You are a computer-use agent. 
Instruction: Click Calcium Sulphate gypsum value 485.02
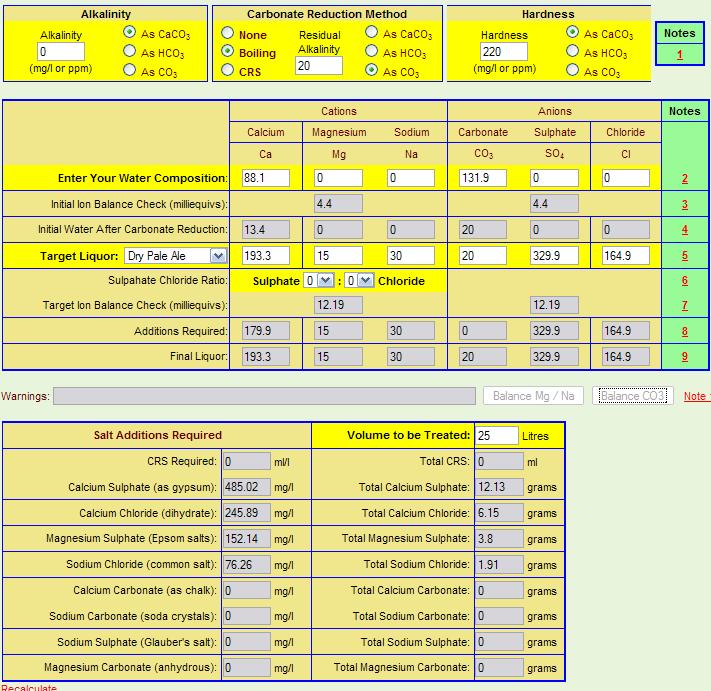click(x=247, y=487)
